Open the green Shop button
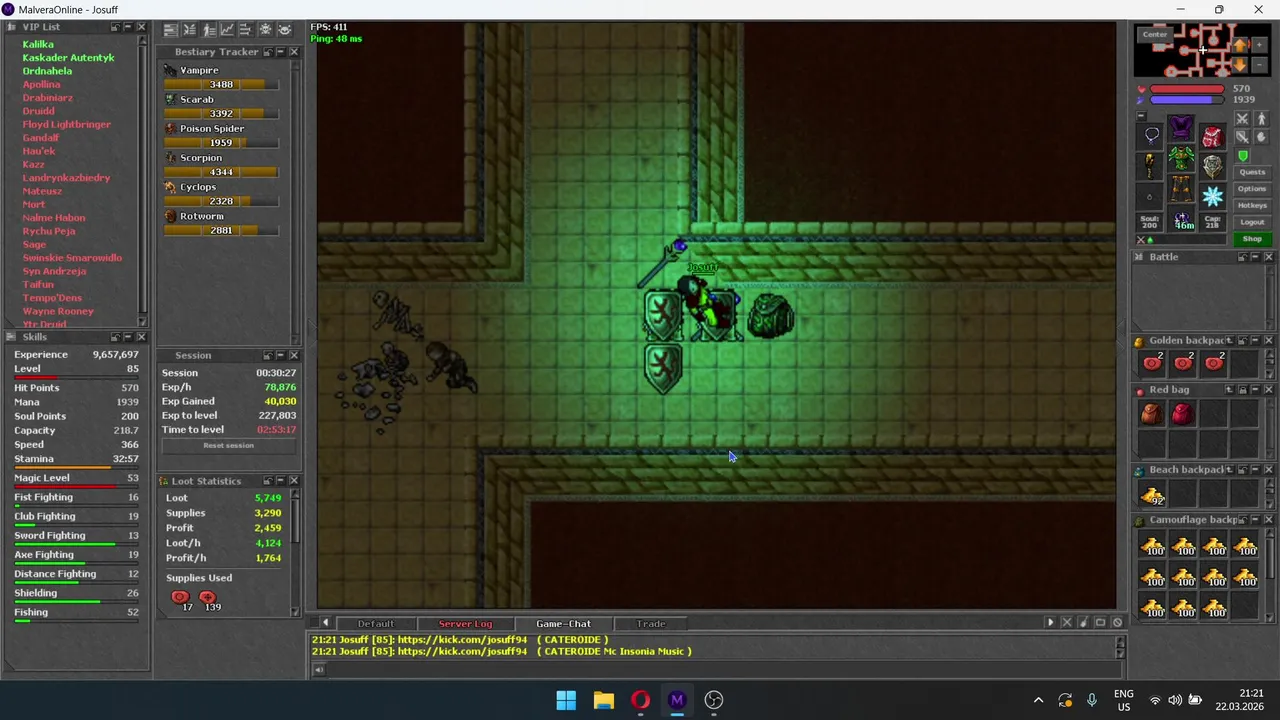 tap(1253, 239)
